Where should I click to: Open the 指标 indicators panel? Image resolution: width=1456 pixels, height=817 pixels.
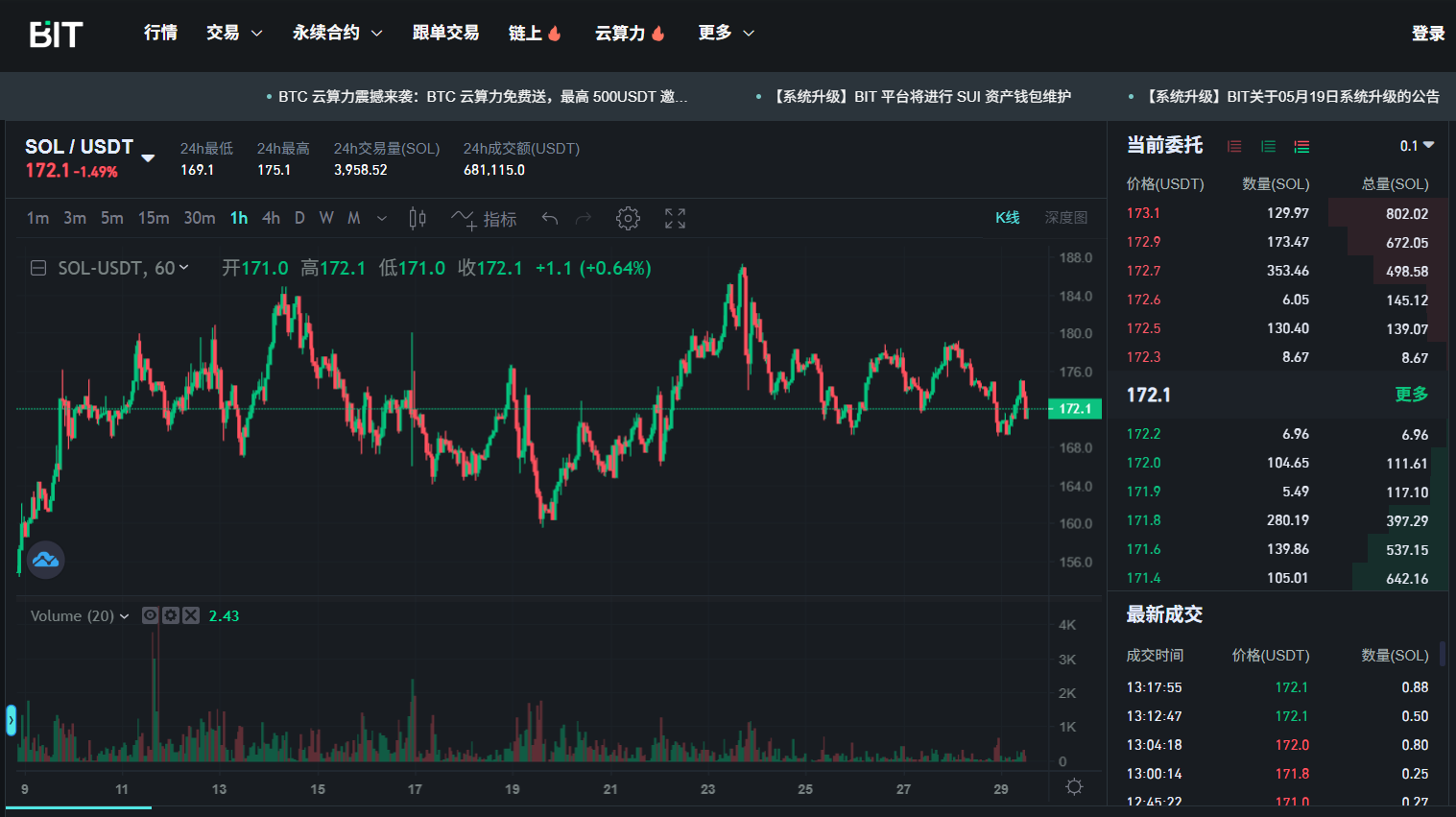[485, 219]
